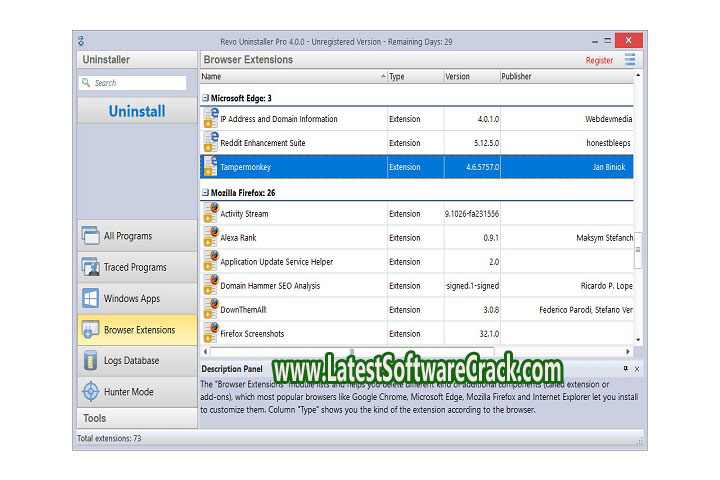Click the vertical scrollbar down arrow

638,340
